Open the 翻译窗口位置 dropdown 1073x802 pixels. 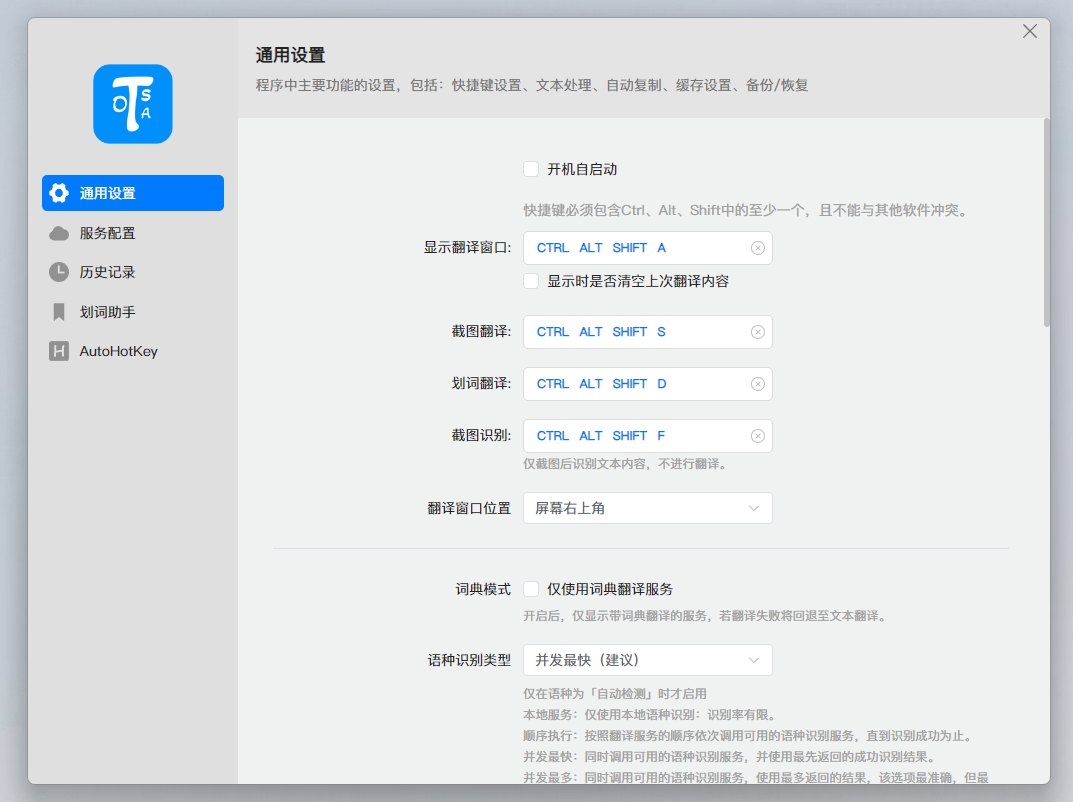tap(648, 508)
